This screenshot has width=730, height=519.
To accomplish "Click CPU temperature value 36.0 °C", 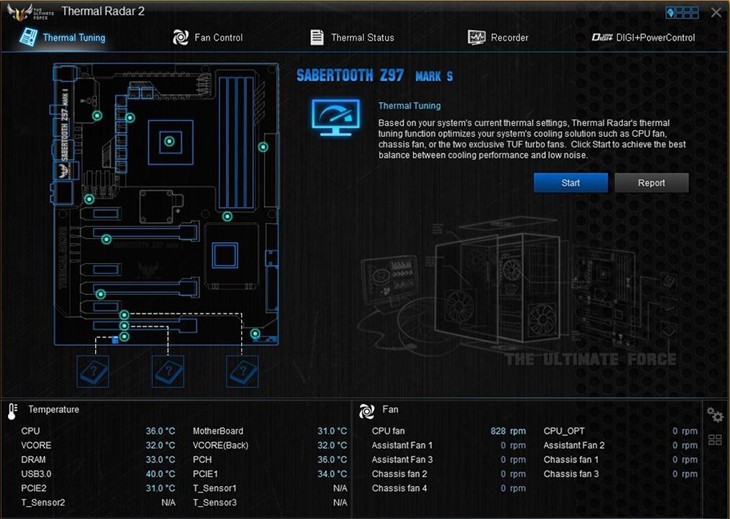I will (160, 431).
